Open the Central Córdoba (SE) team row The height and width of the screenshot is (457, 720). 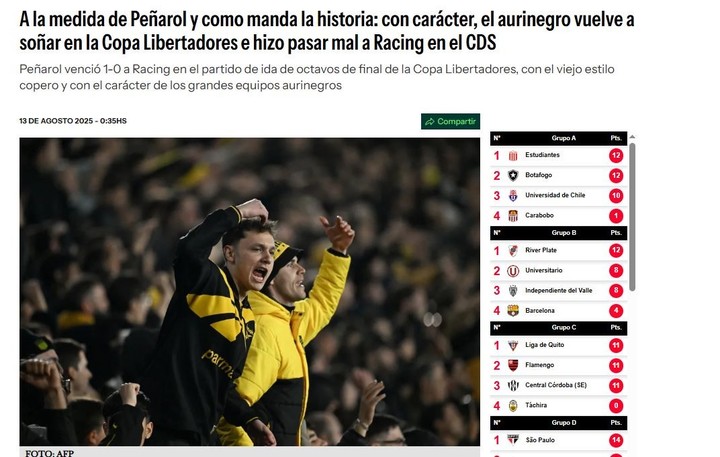[x=558, y=385]
